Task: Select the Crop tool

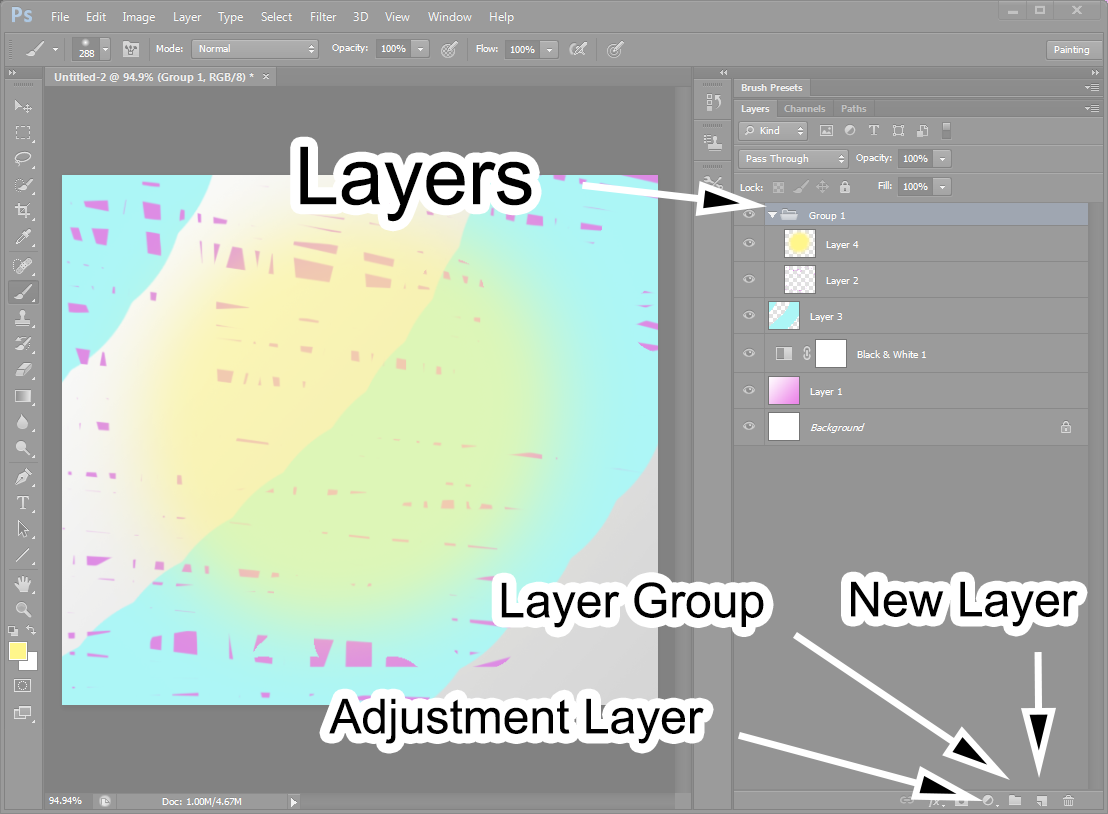Action: coord(23,211)
